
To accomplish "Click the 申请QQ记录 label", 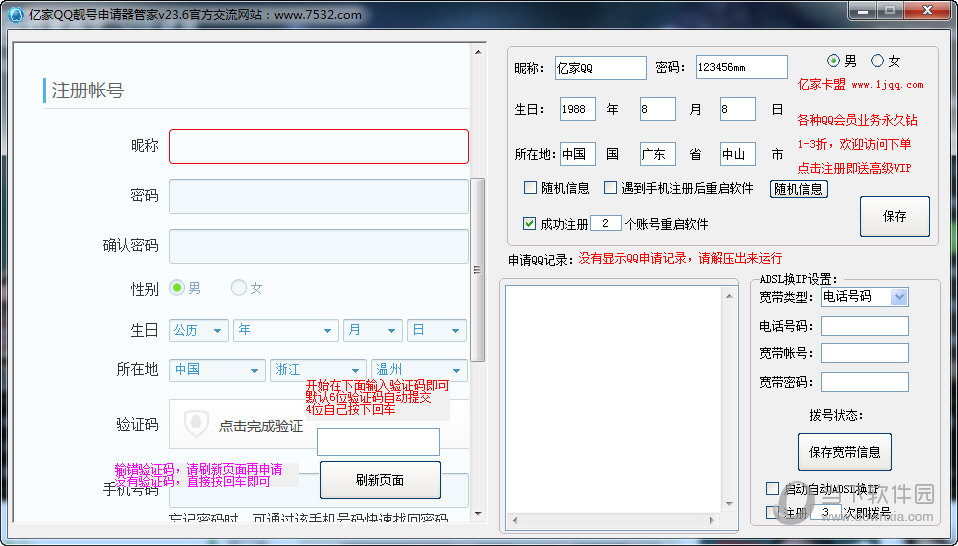I will 540,260.
